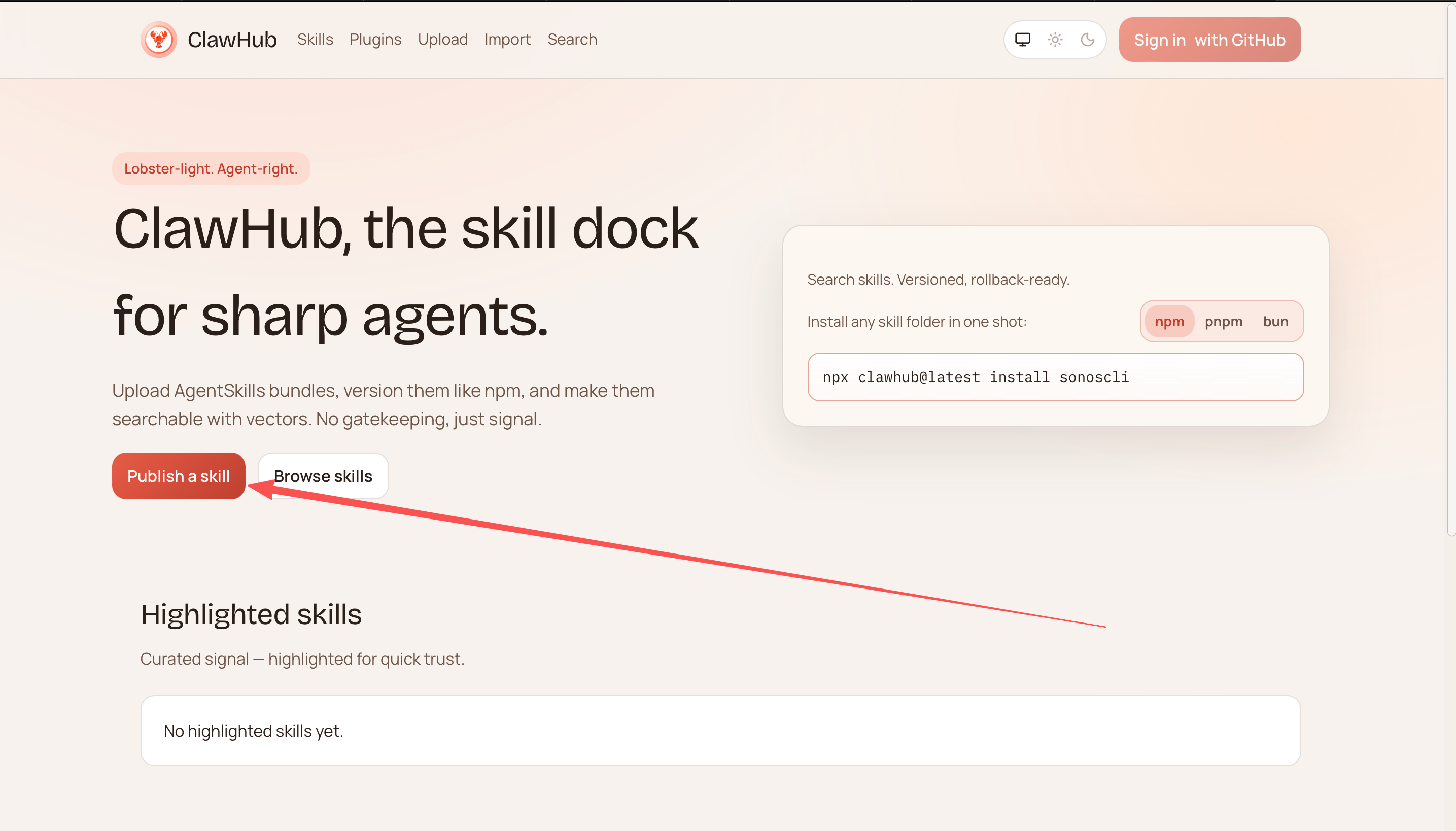Switch to dark theme moon icon
The height and width of the screenshot is (831, 1456).
[x=1087, y=40]
